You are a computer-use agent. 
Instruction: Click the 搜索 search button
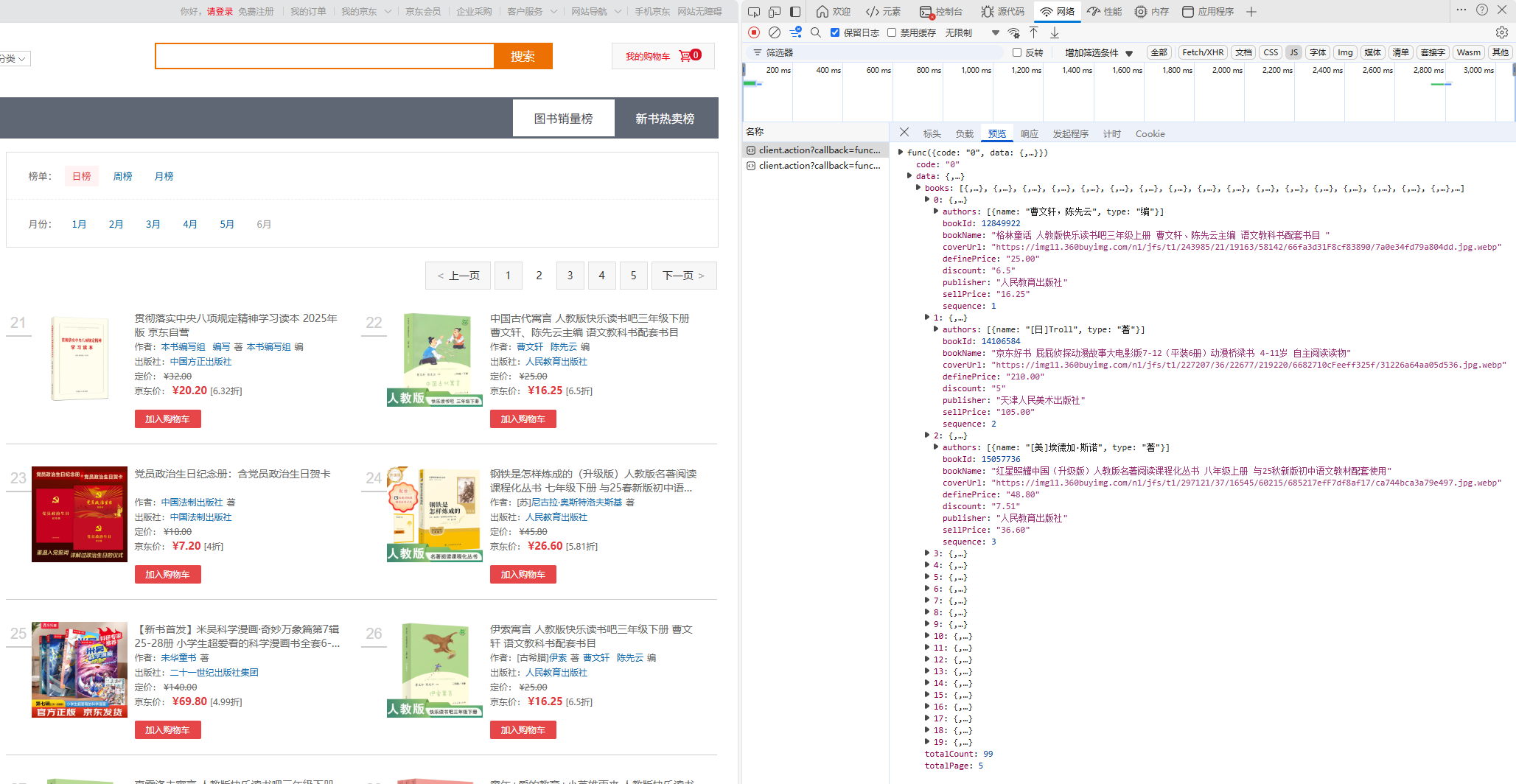point(523,56)
